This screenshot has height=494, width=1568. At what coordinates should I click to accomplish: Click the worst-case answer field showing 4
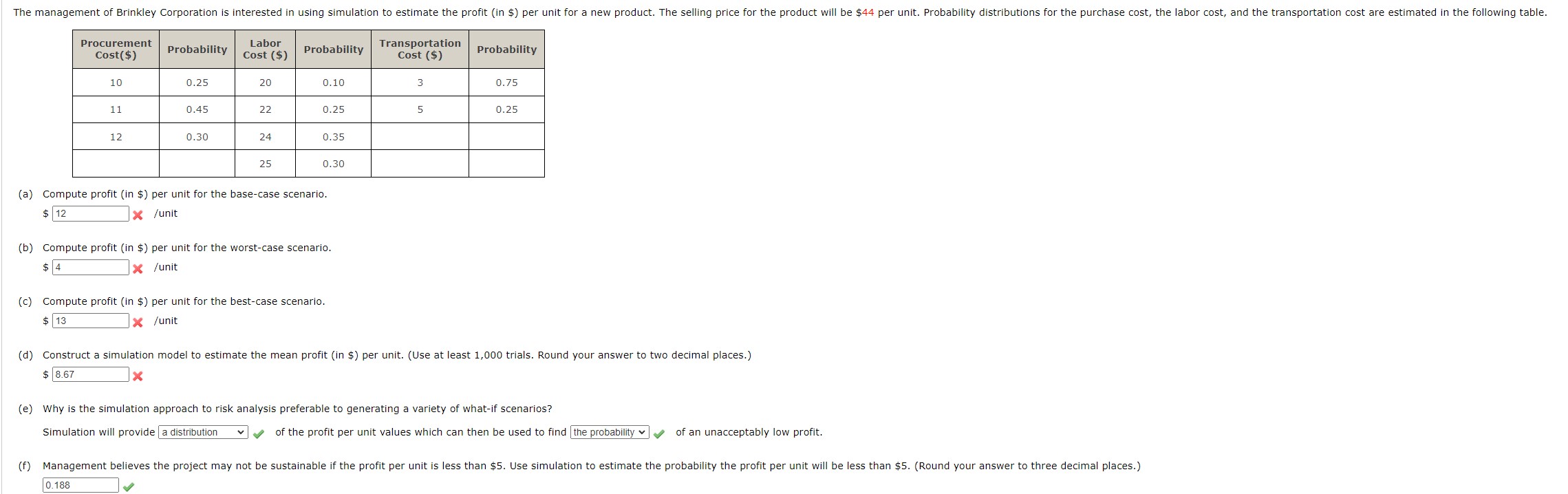tap(89, 267)
